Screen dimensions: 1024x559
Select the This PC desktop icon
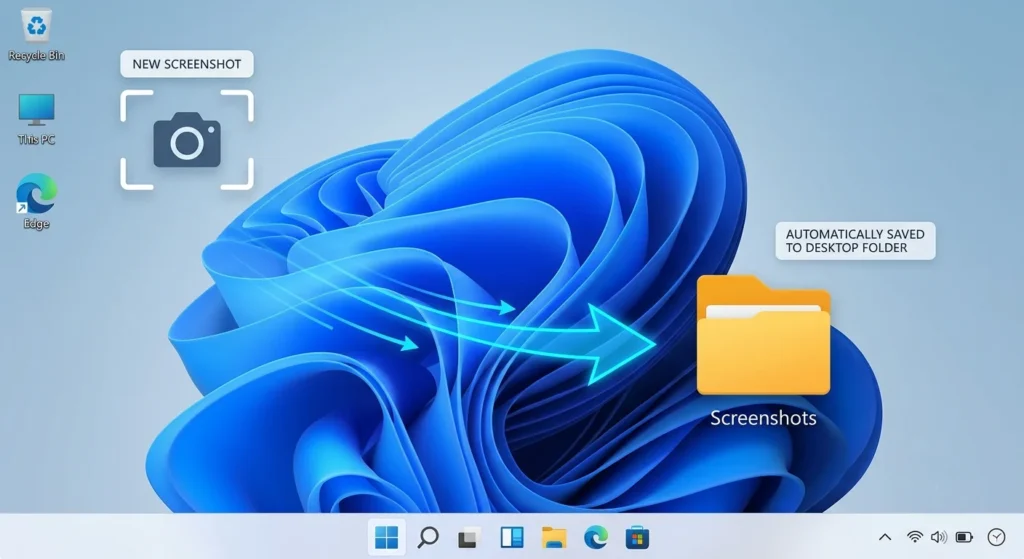click(x=37, y=119)
